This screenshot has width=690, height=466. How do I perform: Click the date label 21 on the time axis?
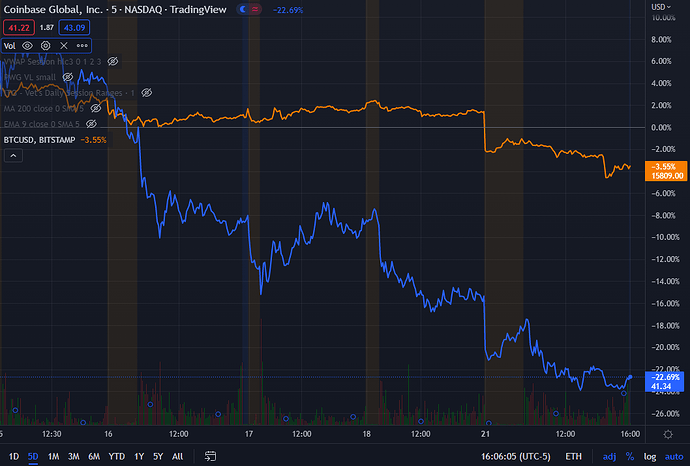coord(485,434)
